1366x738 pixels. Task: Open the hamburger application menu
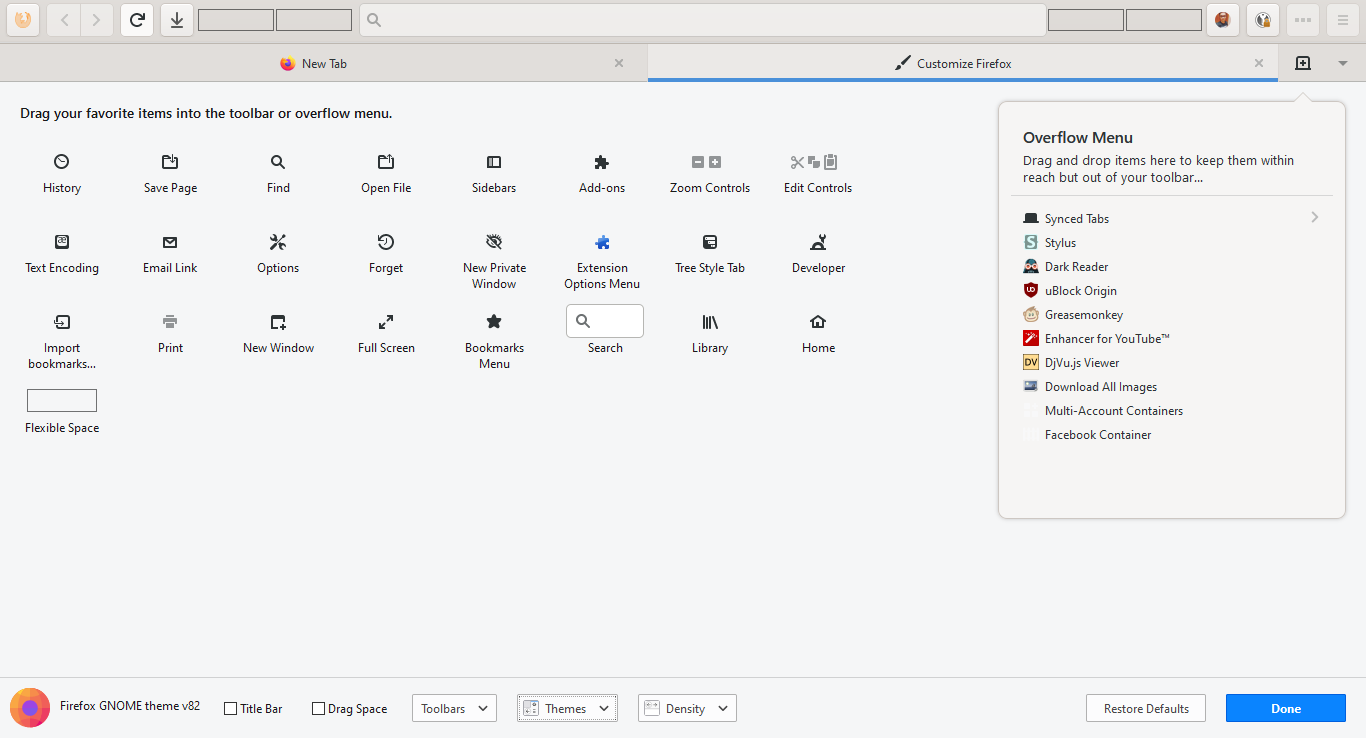pos(1343,19)
